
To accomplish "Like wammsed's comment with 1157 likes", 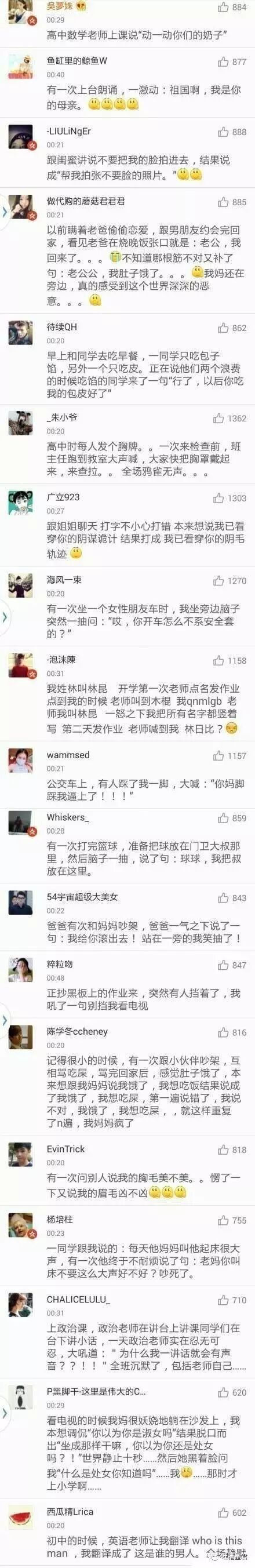I will (x=218, y=756).
